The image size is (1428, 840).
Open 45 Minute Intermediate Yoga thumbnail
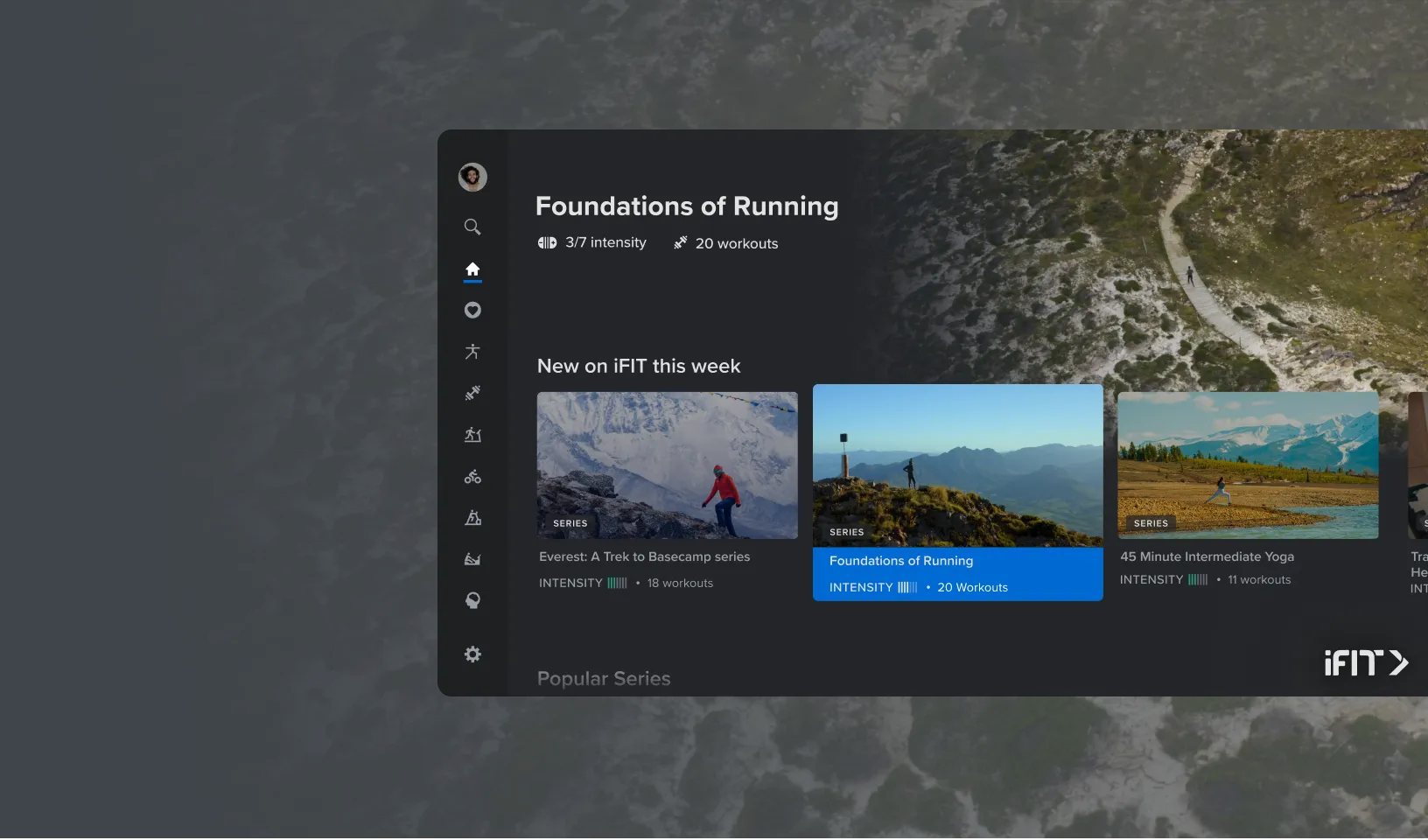pos(1248,465)
